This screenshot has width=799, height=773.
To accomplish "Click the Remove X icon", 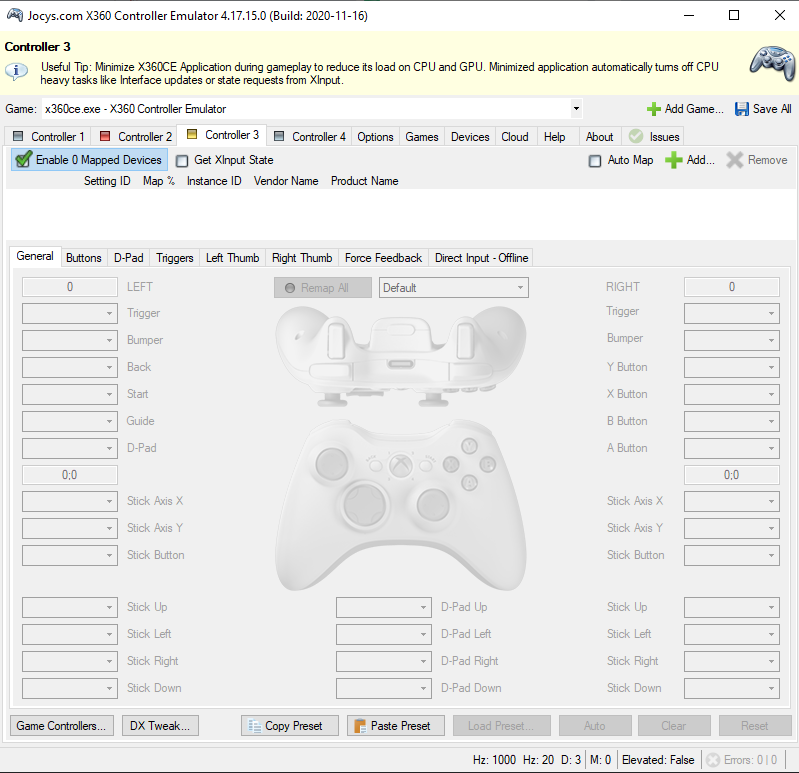I will point(734,160).
